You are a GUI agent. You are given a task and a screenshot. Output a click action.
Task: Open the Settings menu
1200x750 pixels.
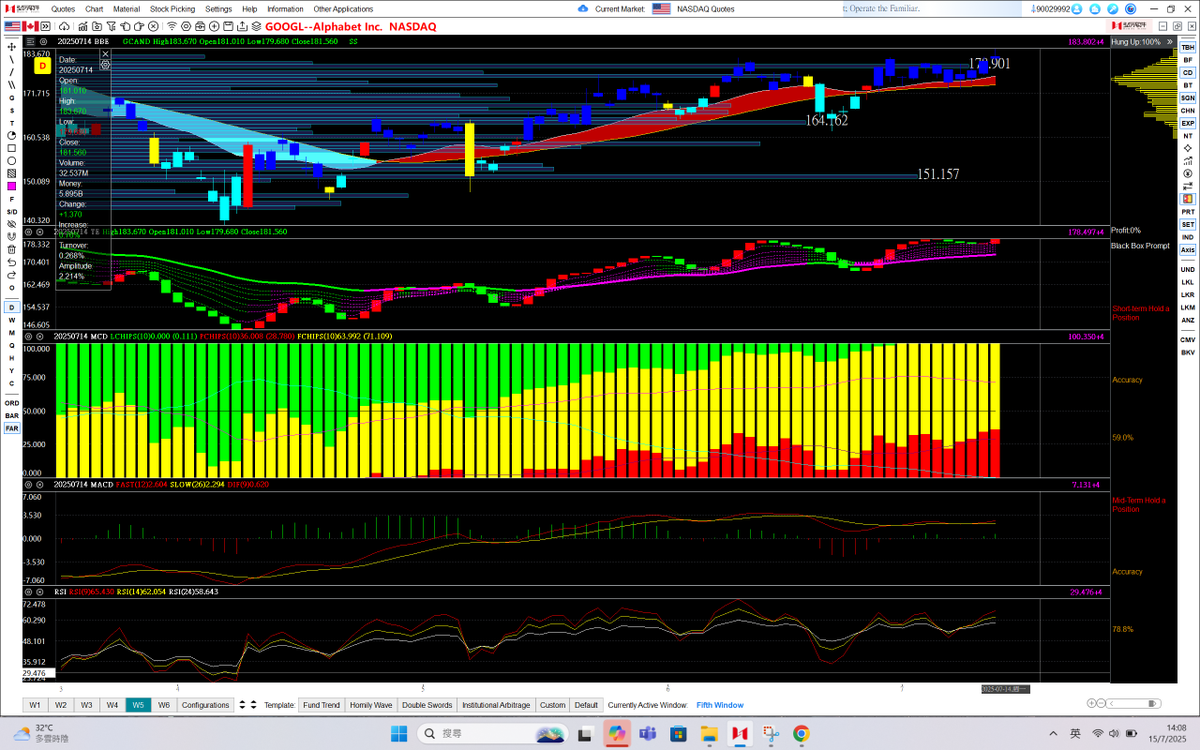218,8
